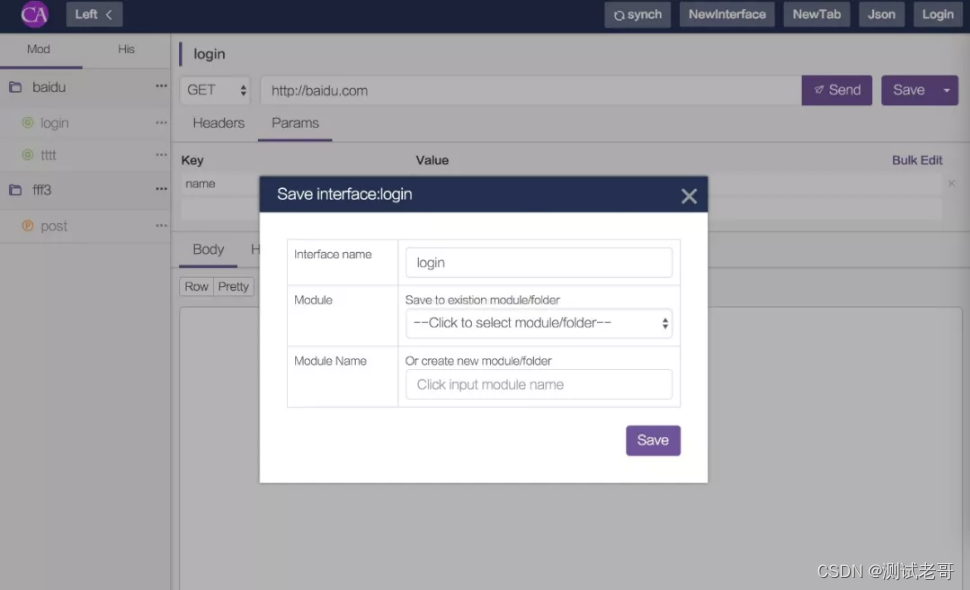Viewport: 970px width, 590px height.
Task: Open the fff3 module
Action: tap(41, 190)
